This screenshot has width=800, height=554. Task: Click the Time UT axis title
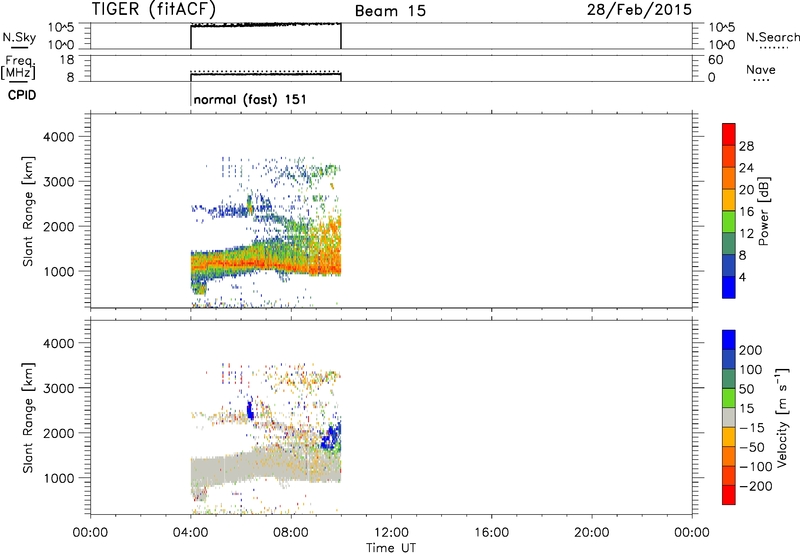coord(391,548)
